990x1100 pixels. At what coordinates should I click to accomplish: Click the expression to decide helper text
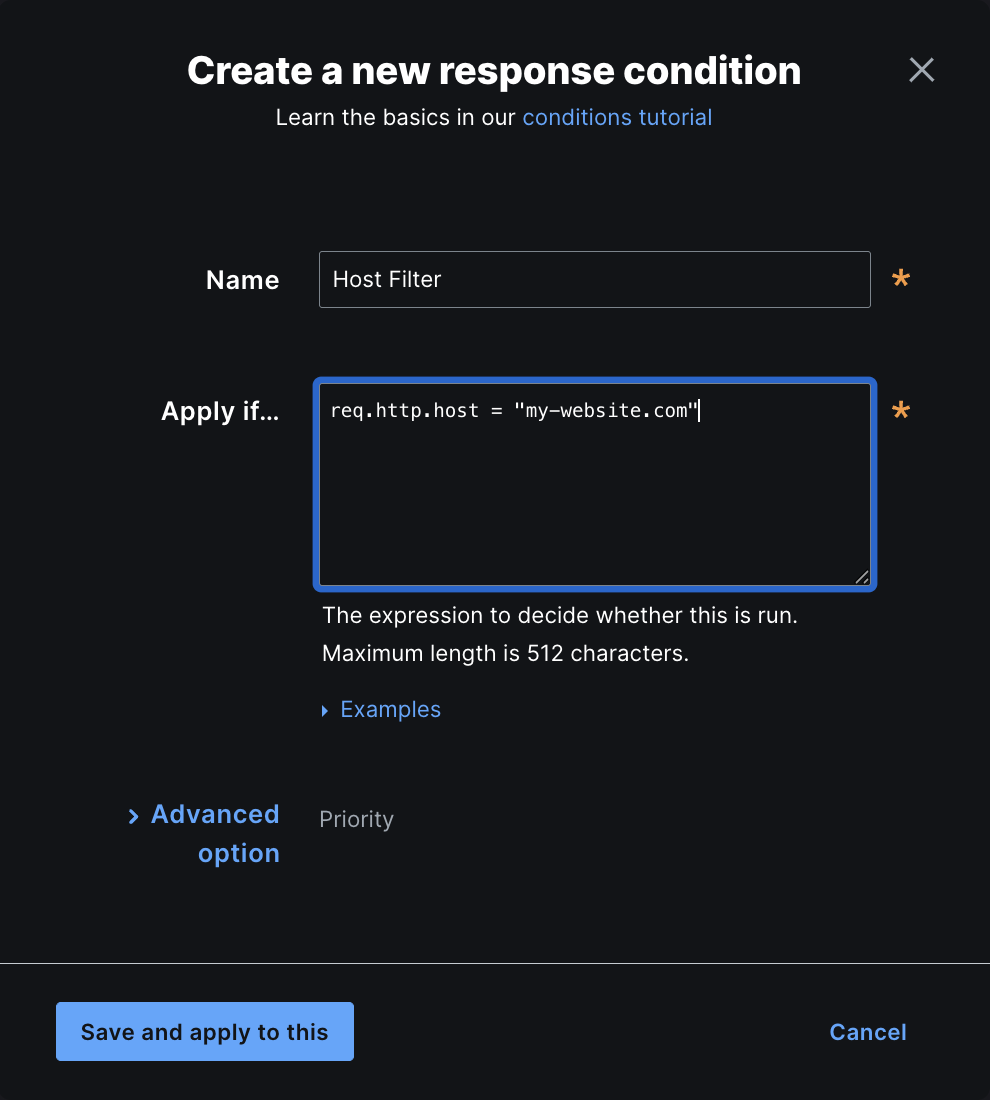(x=560, y=615)
